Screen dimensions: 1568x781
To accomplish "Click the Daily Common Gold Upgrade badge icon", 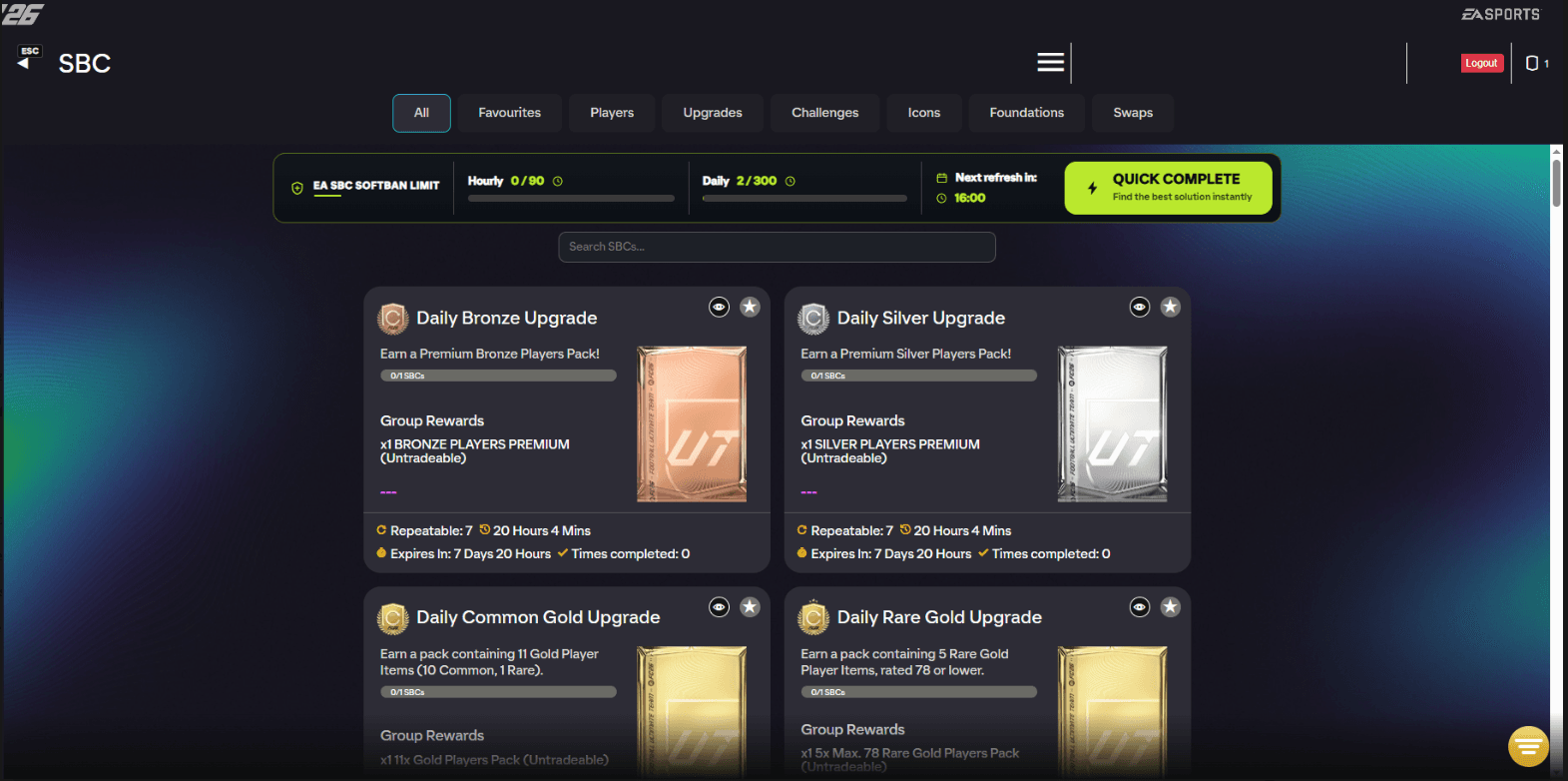I will click(393, 618).
